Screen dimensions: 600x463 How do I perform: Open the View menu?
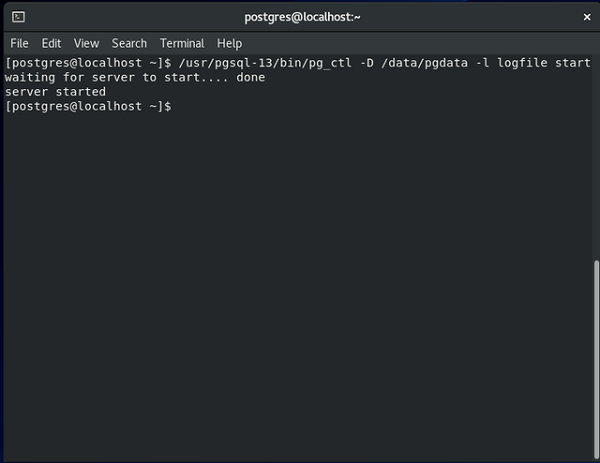(x=86, y=43)
